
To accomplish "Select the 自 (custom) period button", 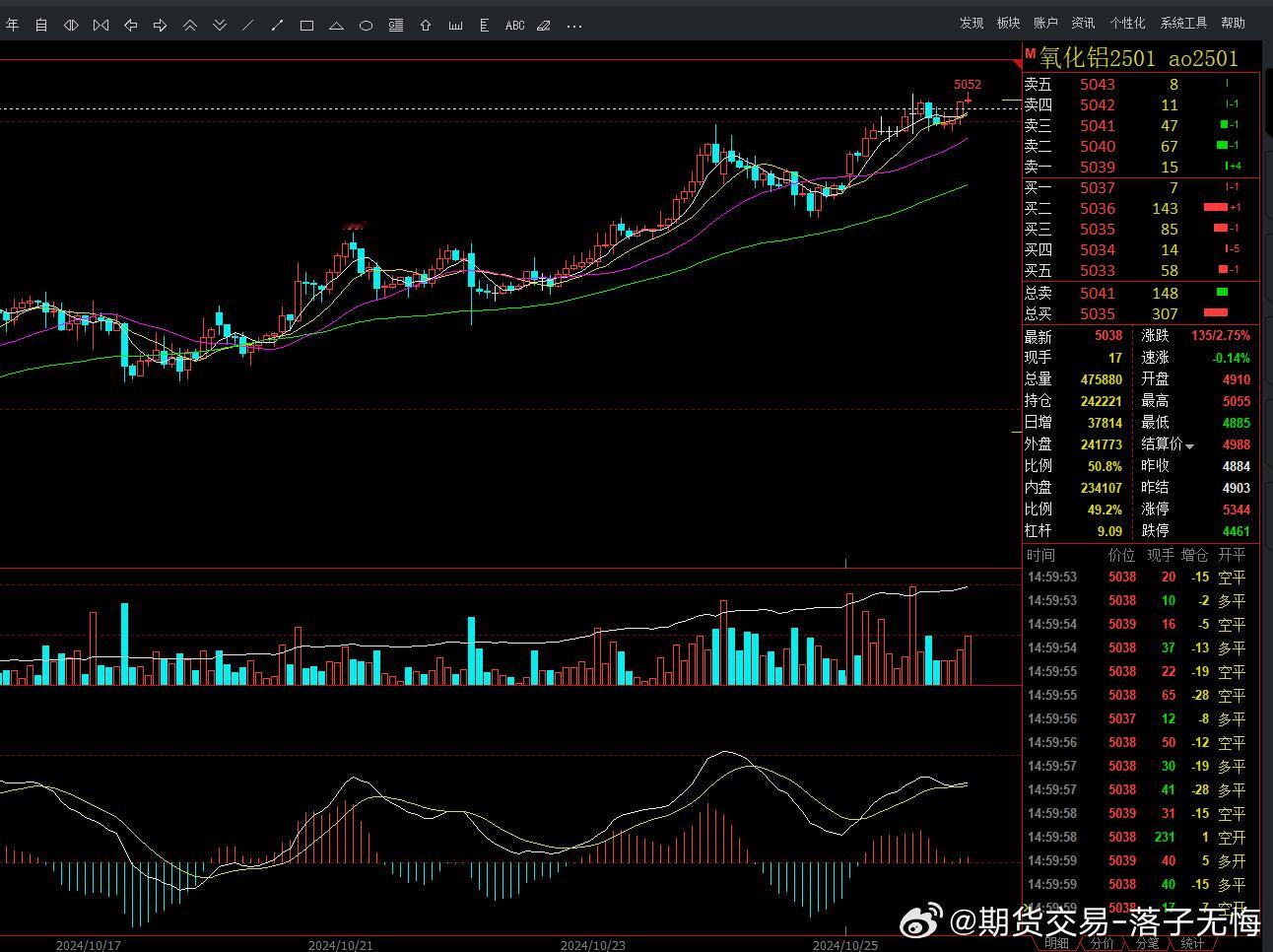I will [x=41, y=25].
